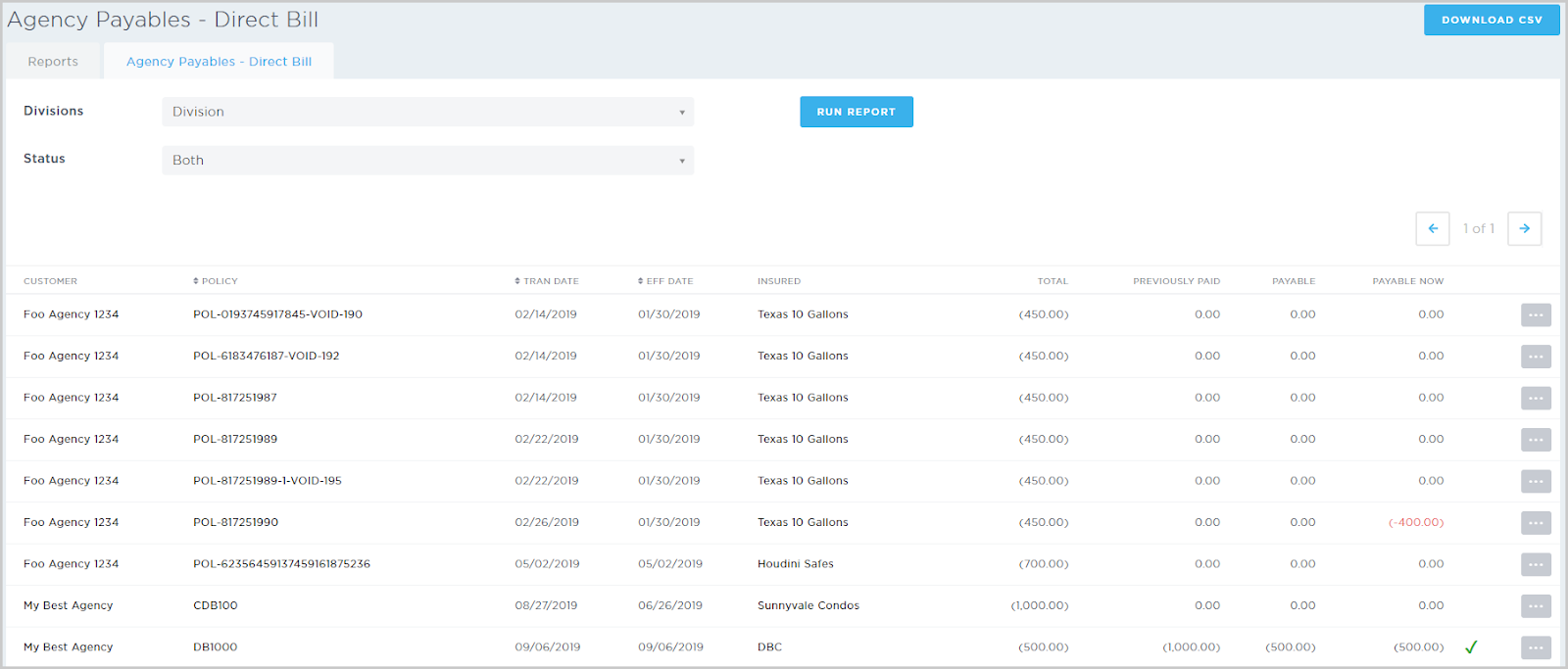Open the ellipsis menu for POL-817251987
This screenshot has width=1568, height=669.
[x=1535, y=398]
